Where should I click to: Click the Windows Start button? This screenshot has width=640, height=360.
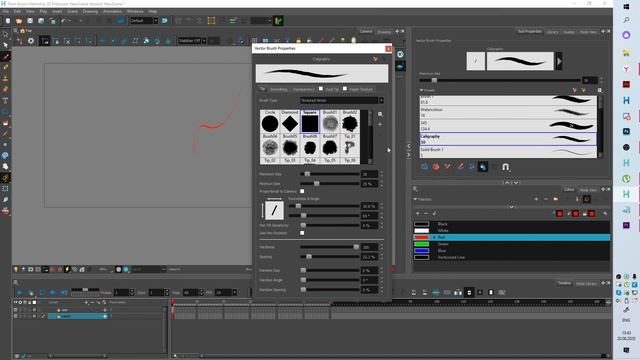click(626, 6)
